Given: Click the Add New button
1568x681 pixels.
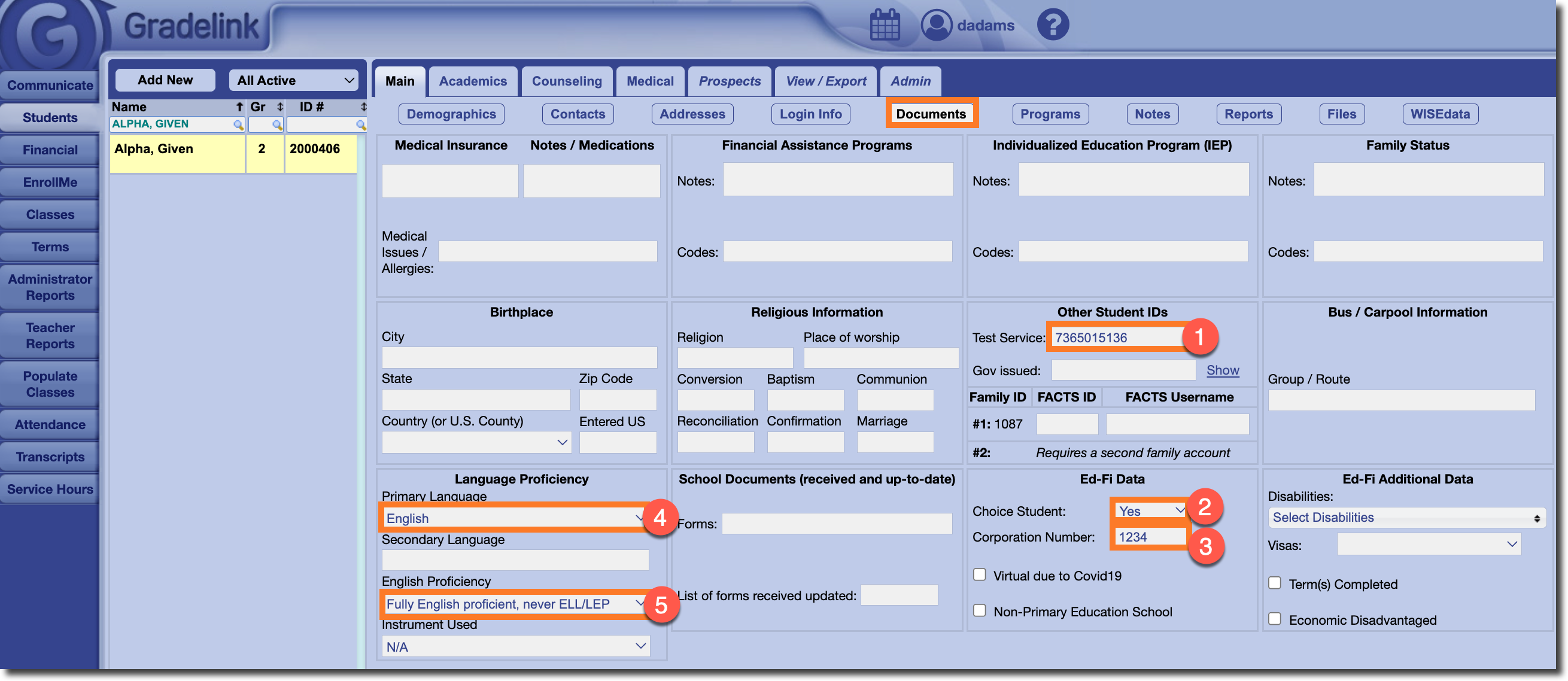Looking at the screenshot, I should [x=165, y=80].
